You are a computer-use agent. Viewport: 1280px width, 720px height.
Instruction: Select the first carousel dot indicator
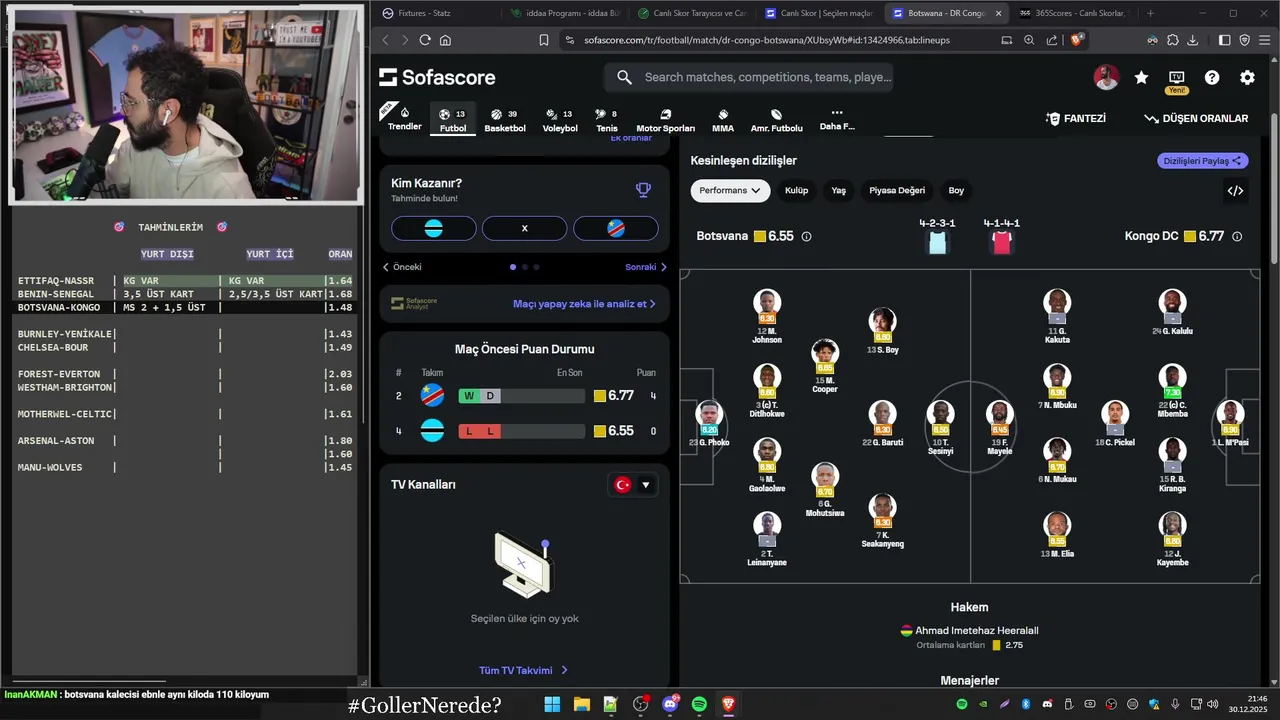513,267
